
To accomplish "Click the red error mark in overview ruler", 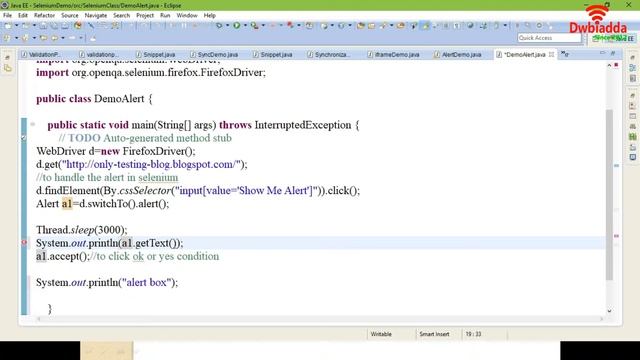I will (616, 236).
